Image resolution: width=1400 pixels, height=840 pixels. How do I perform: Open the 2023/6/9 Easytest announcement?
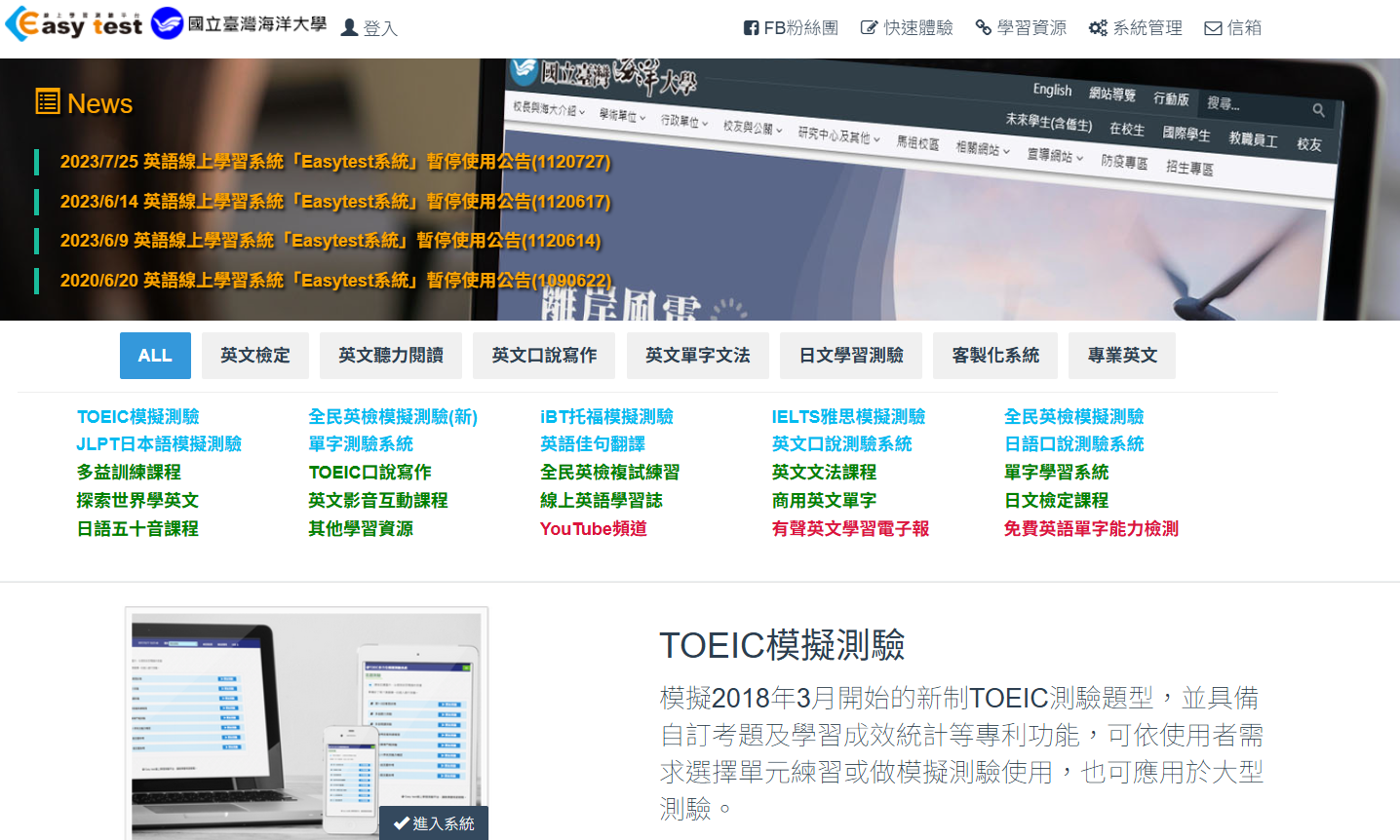(331, 241)
